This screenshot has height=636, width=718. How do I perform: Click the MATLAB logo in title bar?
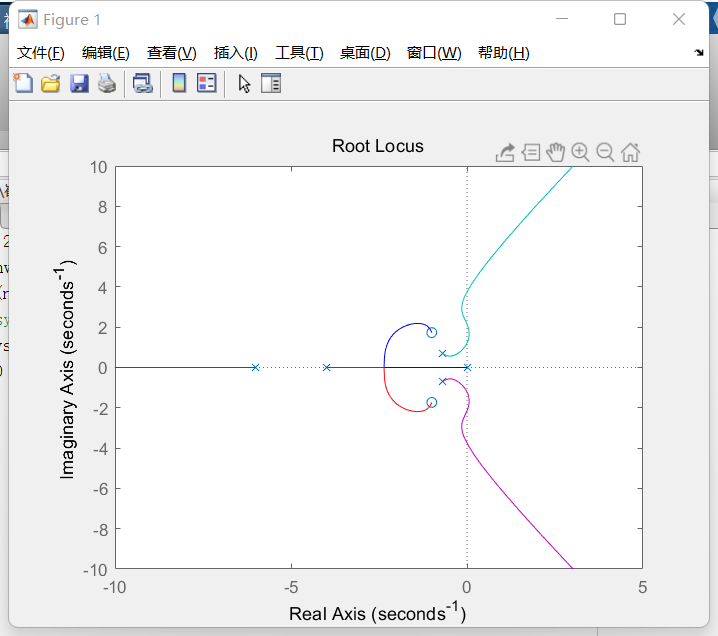tap(28, 19)
